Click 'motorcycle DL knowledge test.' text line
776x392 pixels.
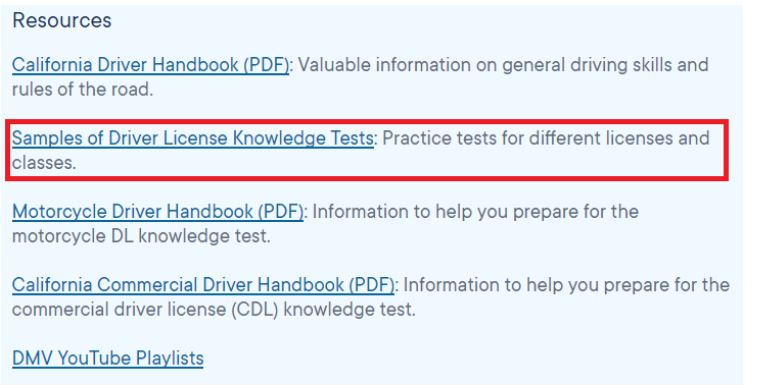click(141, 236)
